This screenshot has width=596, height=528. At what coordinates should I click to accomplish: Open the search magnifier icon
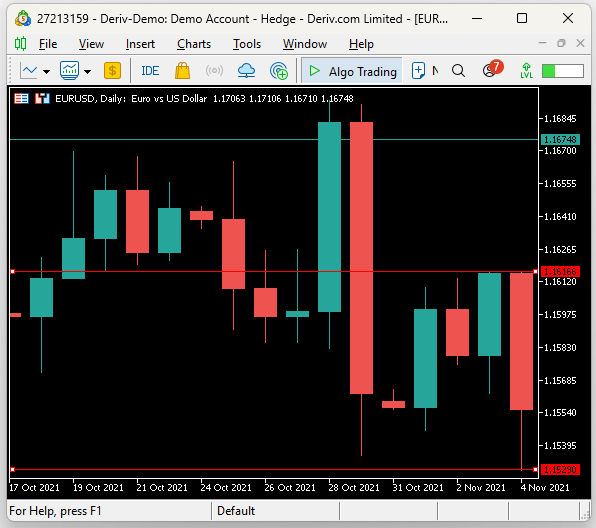click(x=458, y=71)
